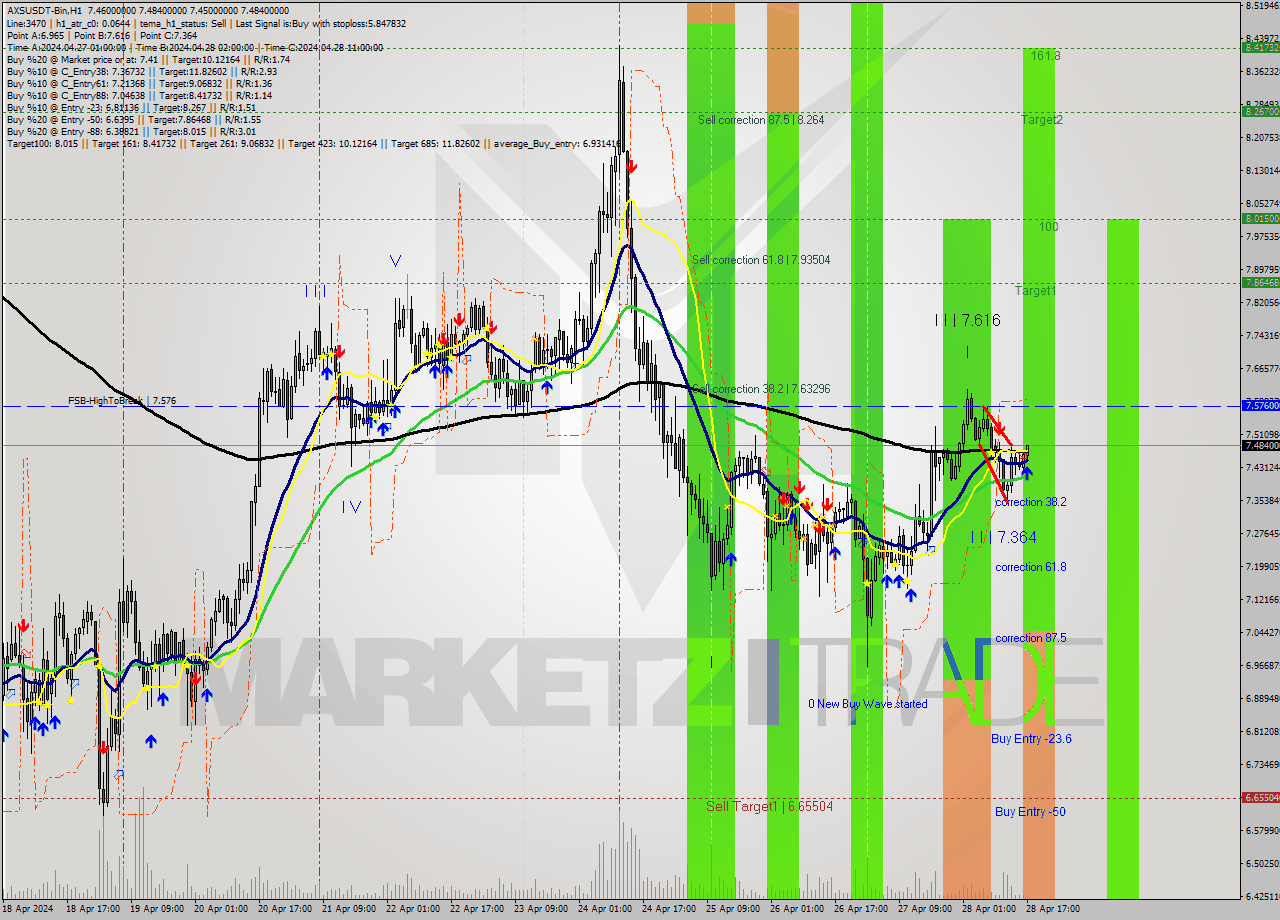Click the '28 Apr 01:00' time label
This screenshot has width=1280, height=920.
(989, 909)
